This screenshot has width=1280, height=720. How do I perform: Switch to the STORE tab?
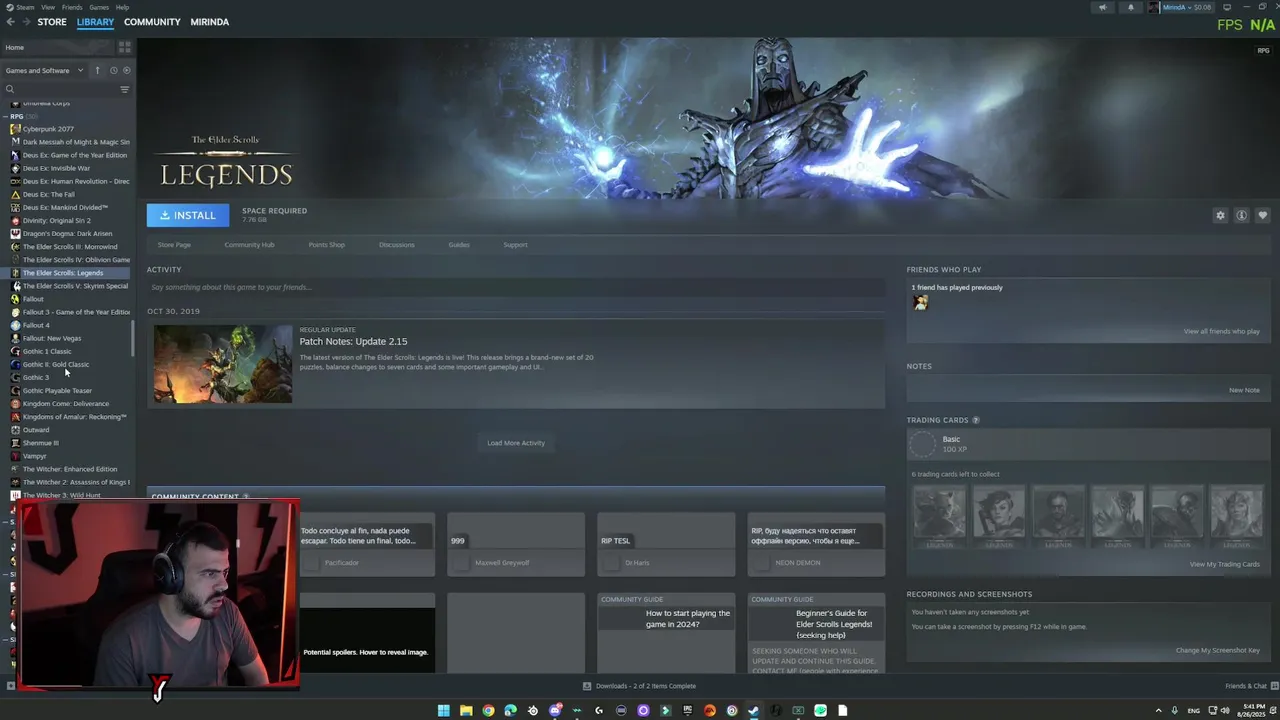pyautogui.click(x=52, y=22)
